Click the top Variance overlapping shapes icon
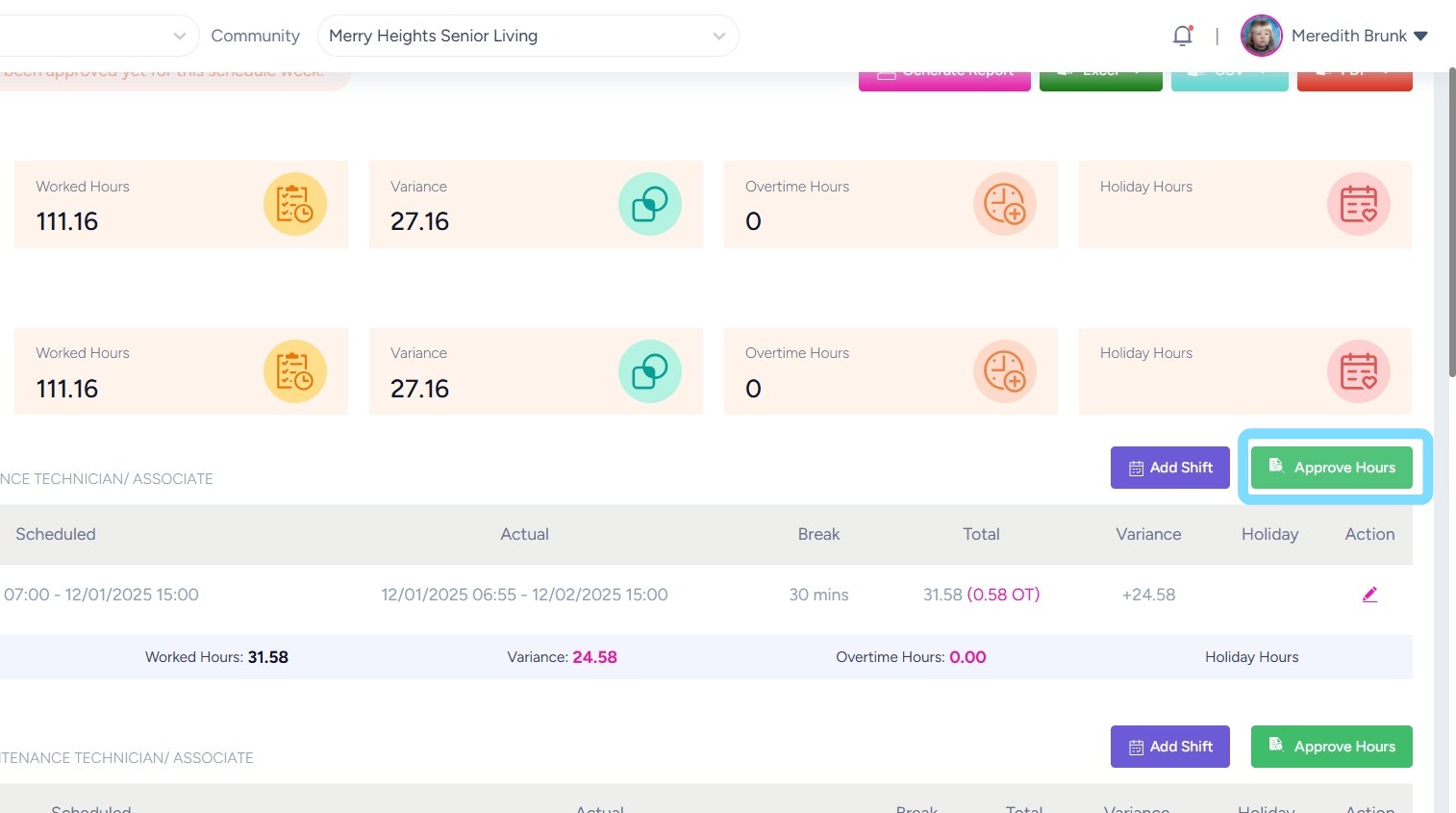 click(x=649, y=204)
